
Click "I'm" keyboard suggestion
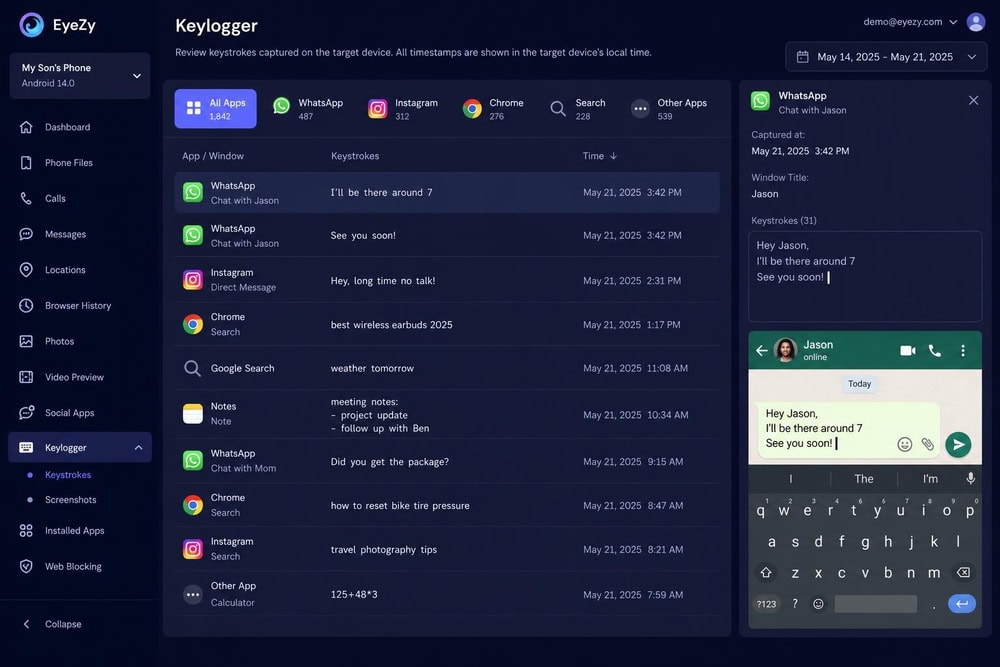pos(930,478)
